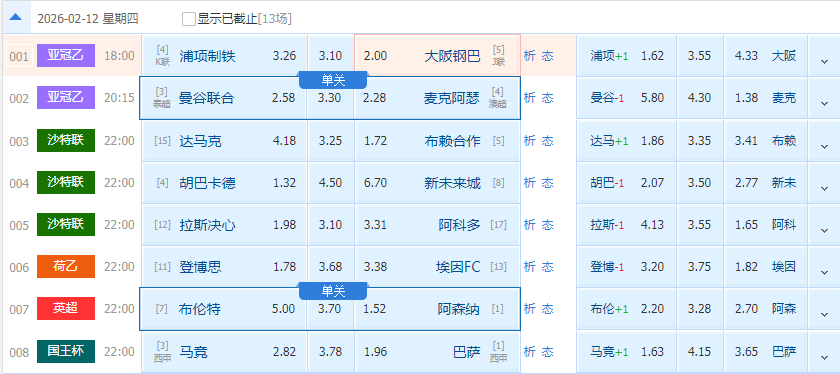Open 析 analysis for 拉斯决心 match
Viewport: 840px width, 374px height.
pyautogui.click(x=529, y=225)
